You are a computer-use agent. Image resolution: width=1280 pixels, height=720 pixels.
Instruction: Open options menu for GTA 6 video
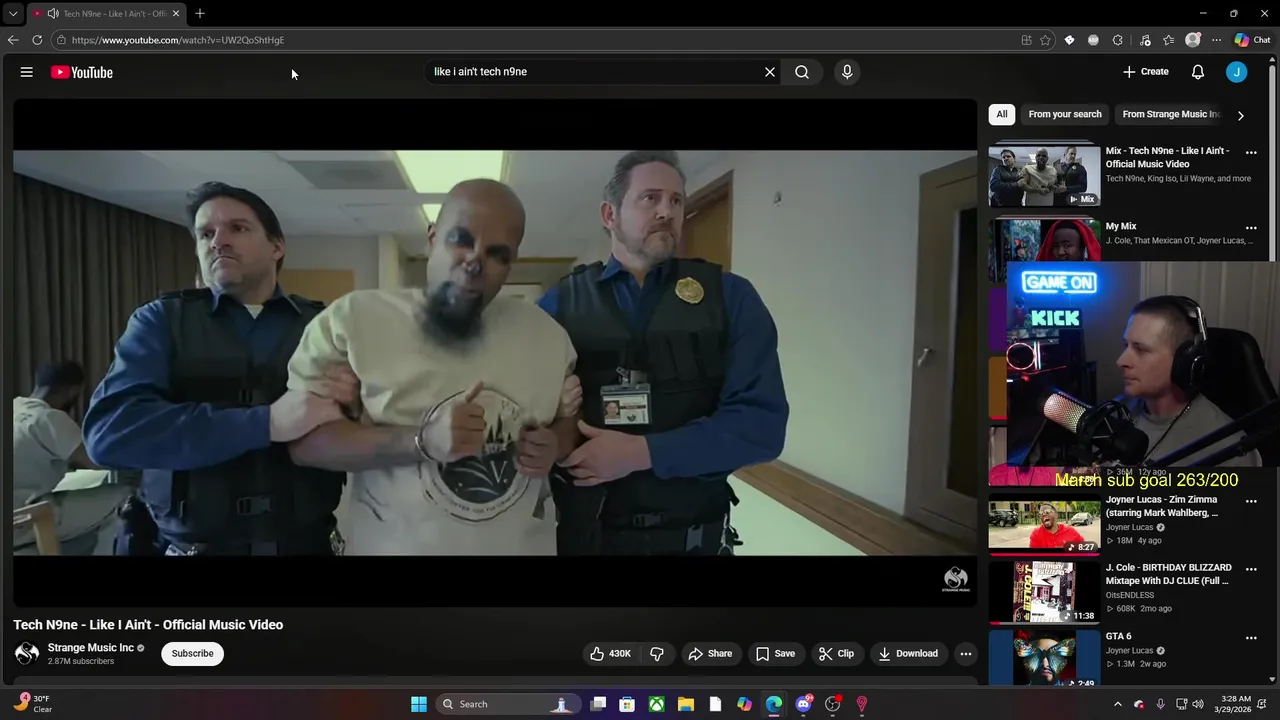coord(1251,638)
